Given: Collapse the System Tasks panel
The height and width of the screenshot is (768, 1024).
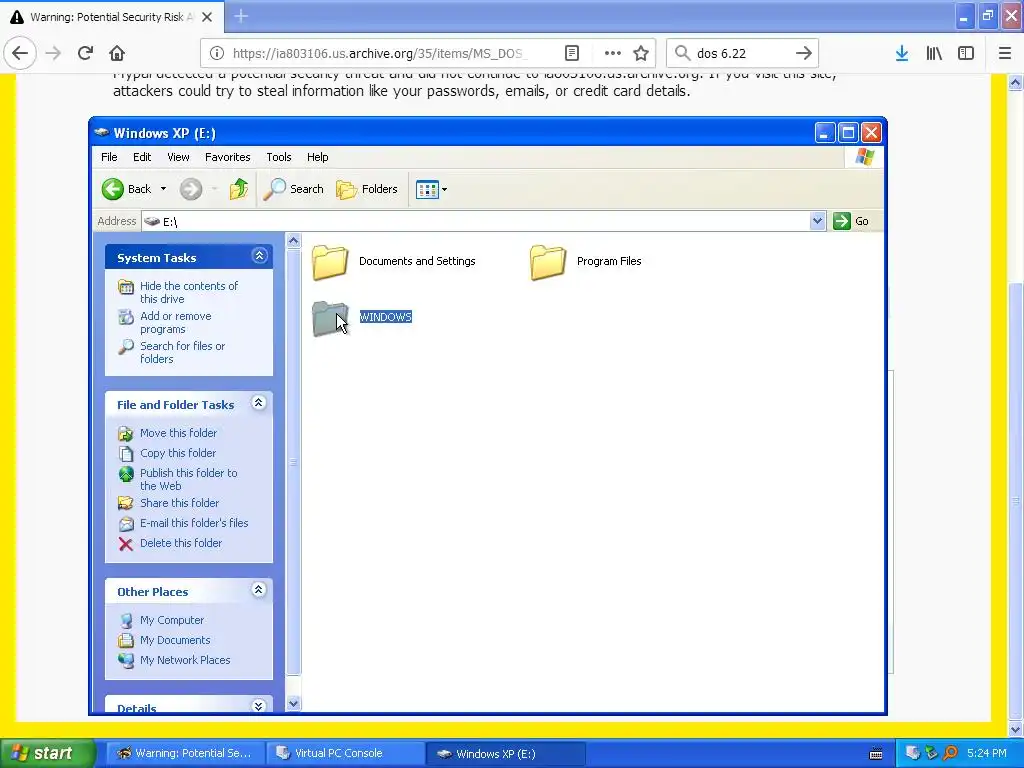Looking at the screenshot, I should (x=259, y=256).
